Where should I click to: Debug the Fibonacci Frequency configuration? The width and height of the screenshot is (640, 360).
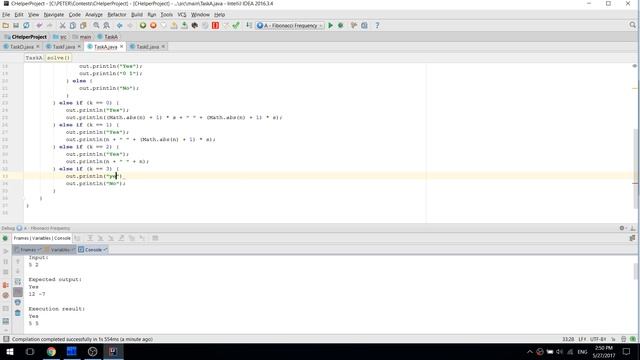pos(341,25)
